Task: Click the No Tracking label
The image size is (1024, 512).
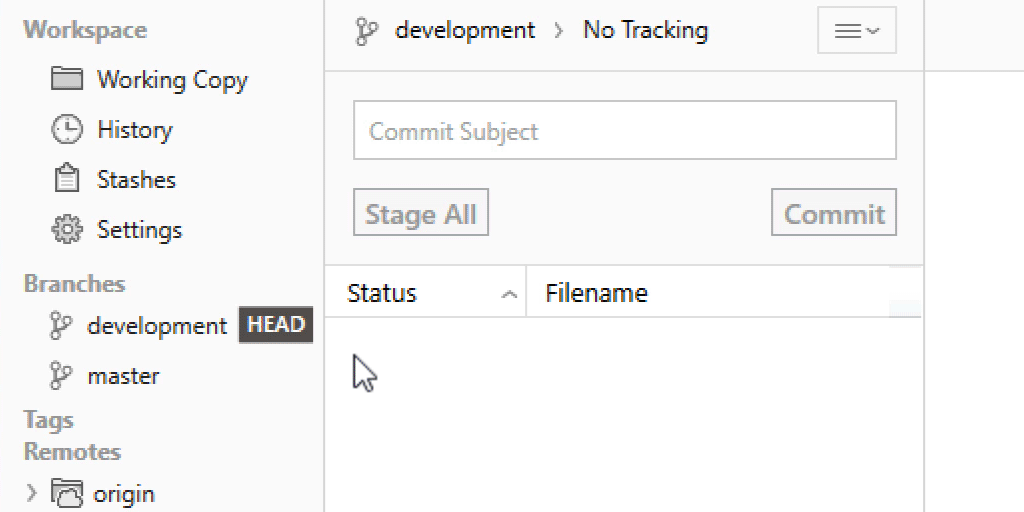Action: pyautogui.click(x=645, y=30)
